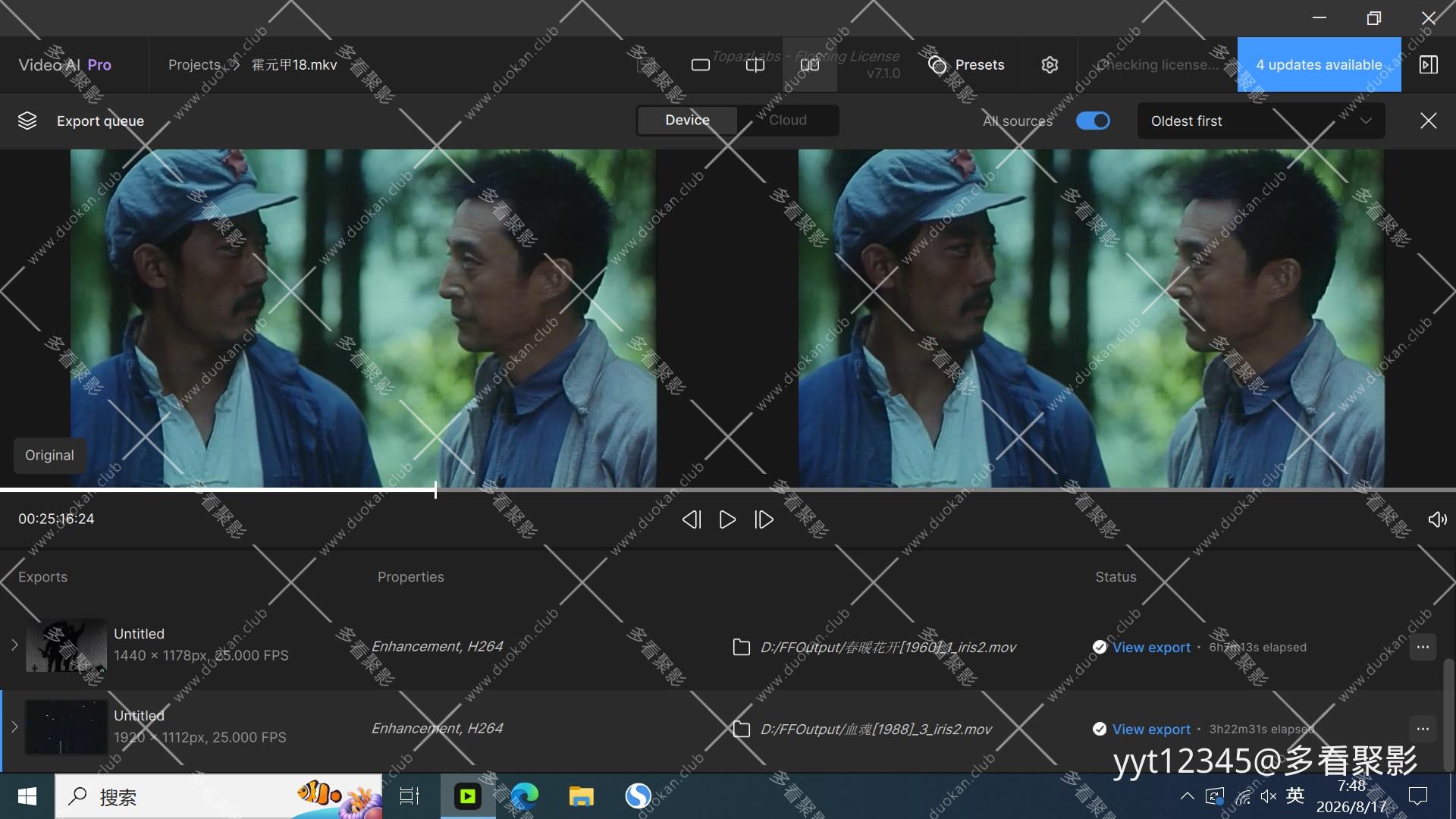Open the Windows notification center
This screenshot has width=1456, height=819.
click(1417, 796)
